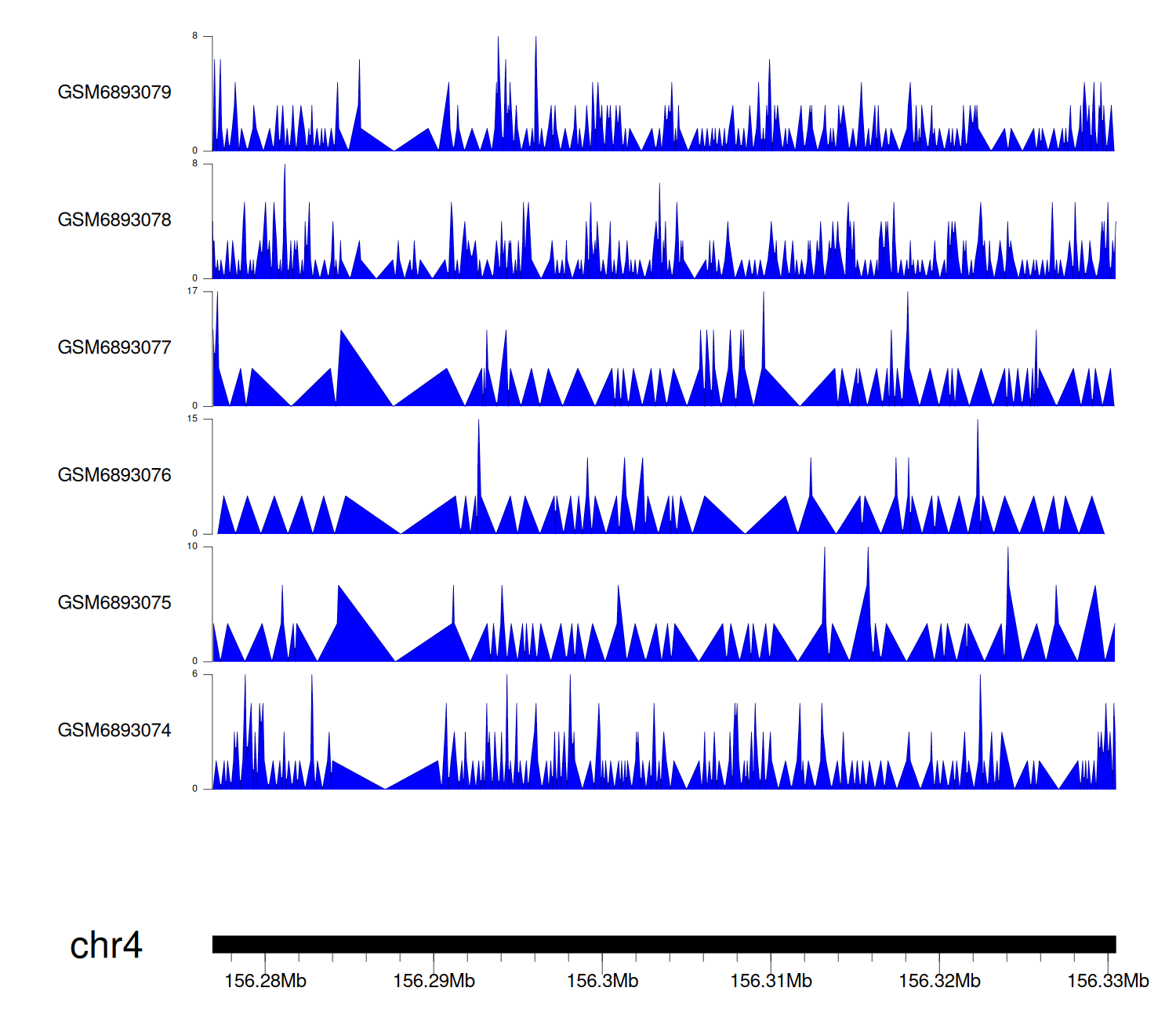Click the GSM6893077 sample label
1176x1035 pixels.
tap(114, 348)
